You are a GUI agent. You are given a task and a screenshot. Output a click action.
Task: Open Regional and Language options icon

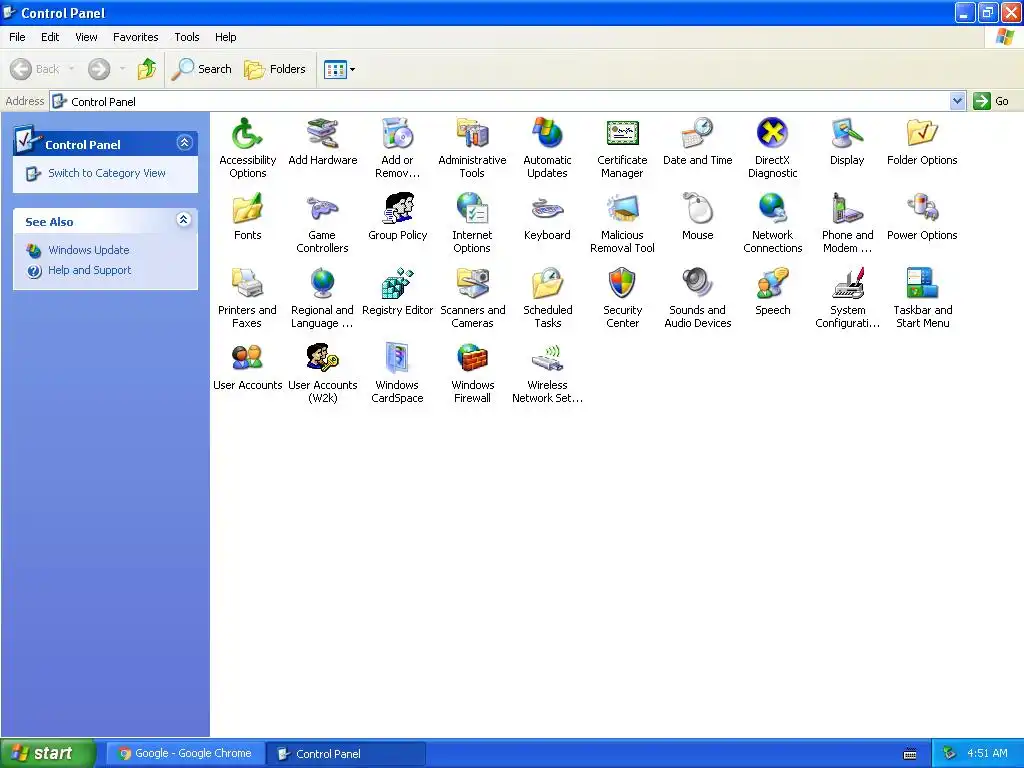pyautogui.click(x=323, y=283)
